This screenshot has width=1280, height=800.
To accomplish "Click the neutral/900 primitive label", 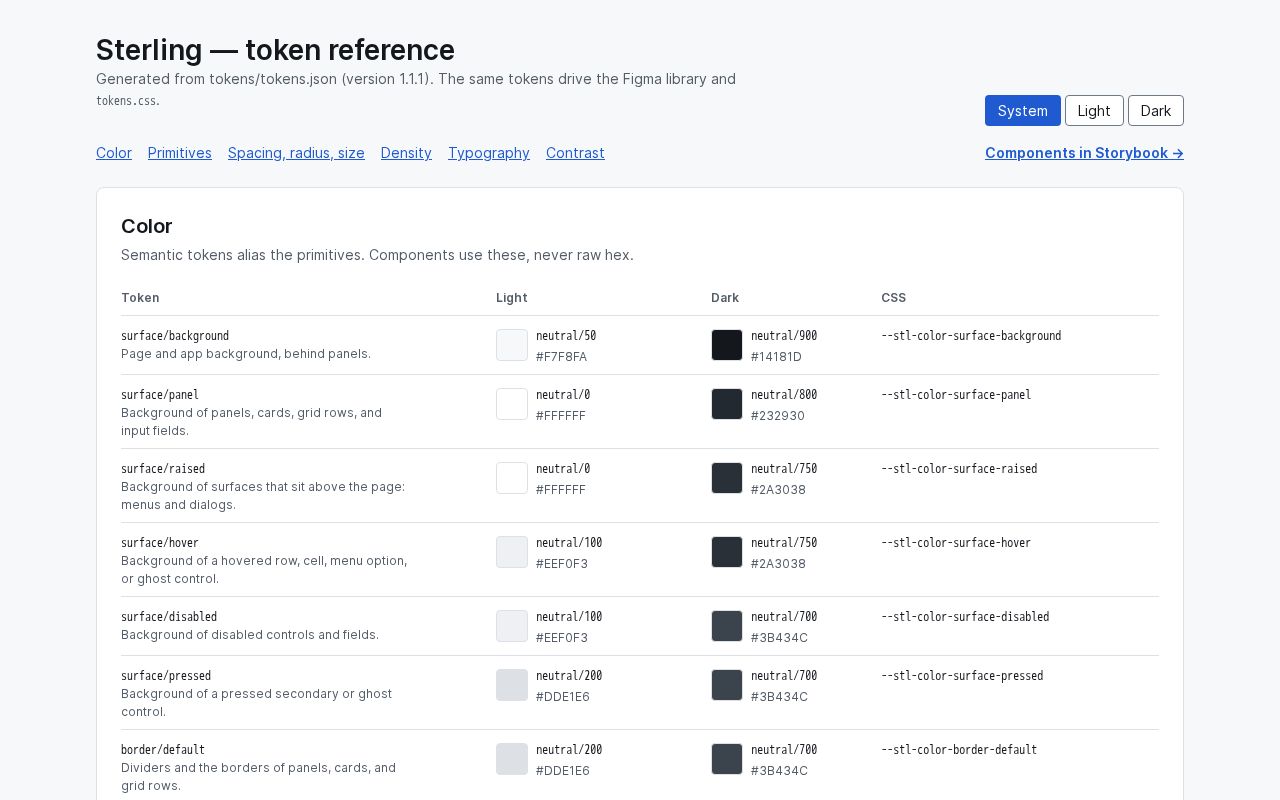I will [784, 336].
